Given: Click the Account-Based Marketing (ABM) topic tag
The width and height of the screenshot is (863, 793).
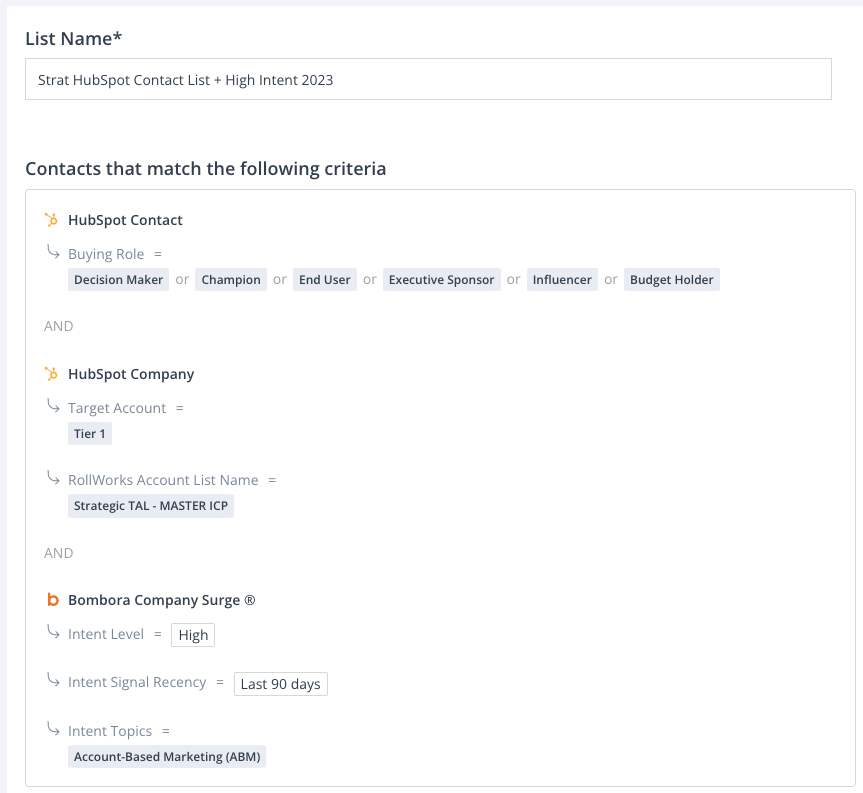Looking at the screenshot, I should point(167,757).
